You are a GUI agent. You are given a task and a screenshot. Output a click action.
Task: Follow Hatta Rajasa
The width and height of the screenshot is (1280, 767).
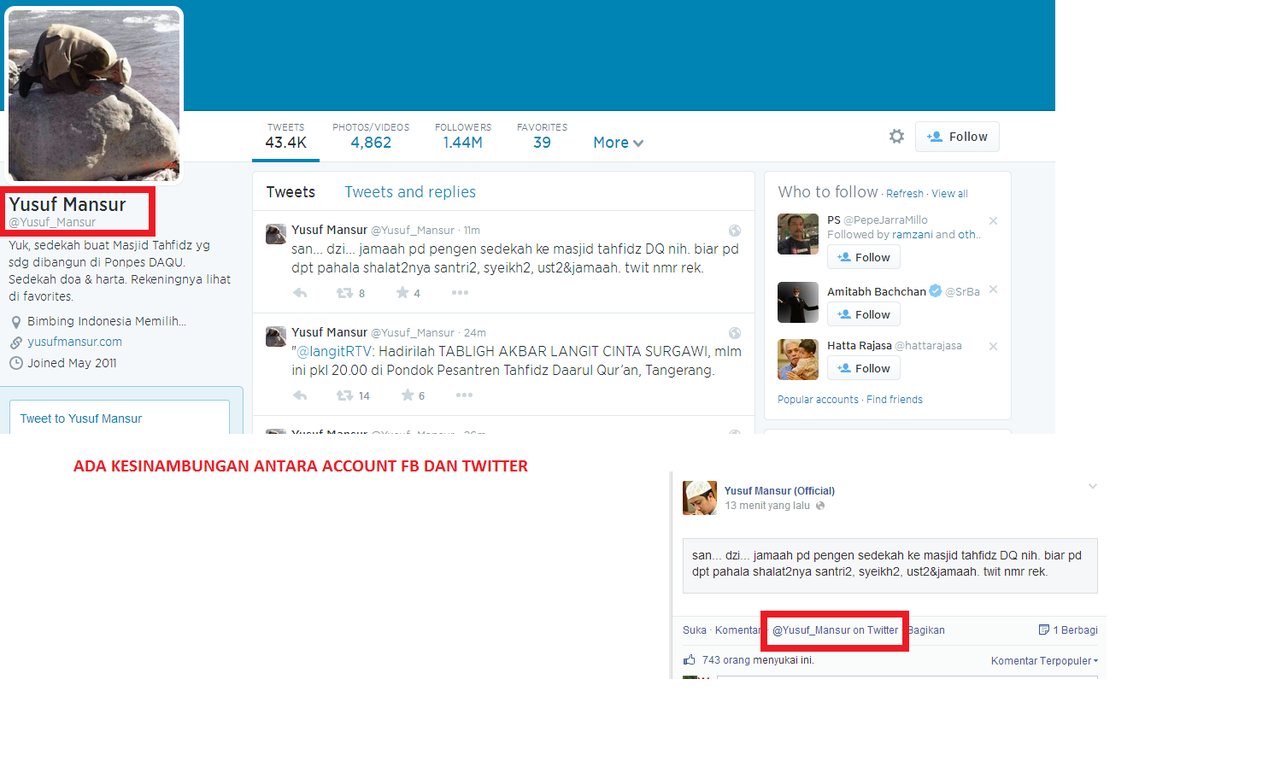click(863, 368)
